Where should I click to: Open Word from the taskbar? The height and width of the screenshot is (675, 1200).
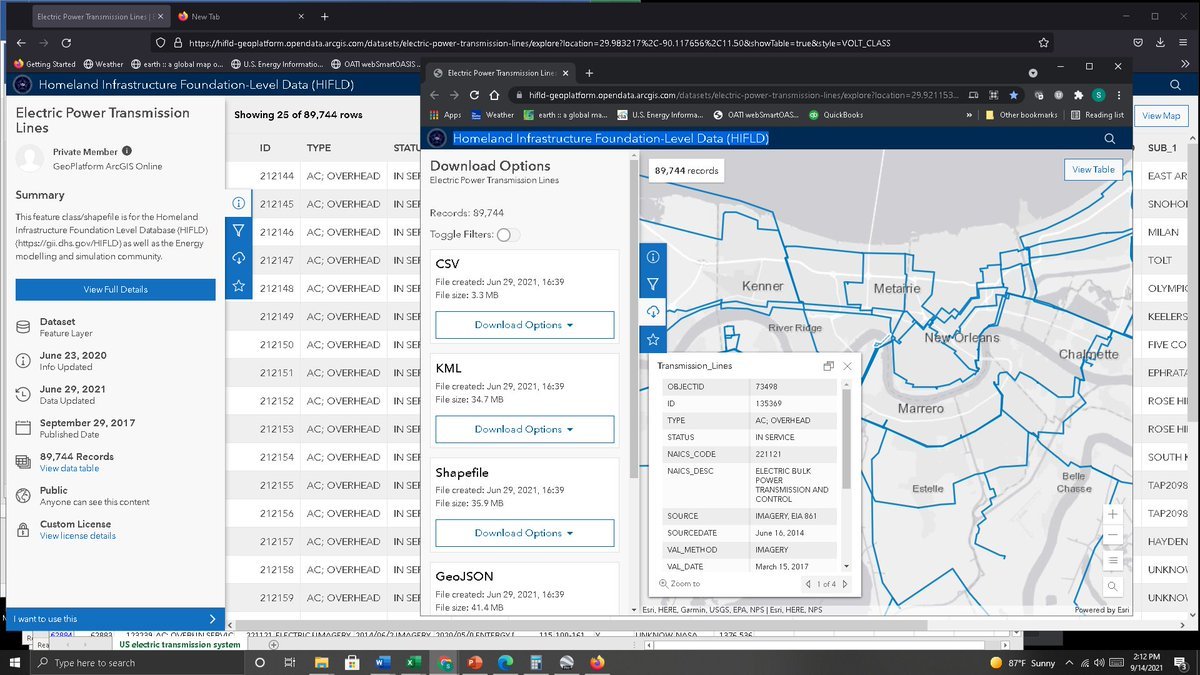pyautogui.click(x=381, y=662)
